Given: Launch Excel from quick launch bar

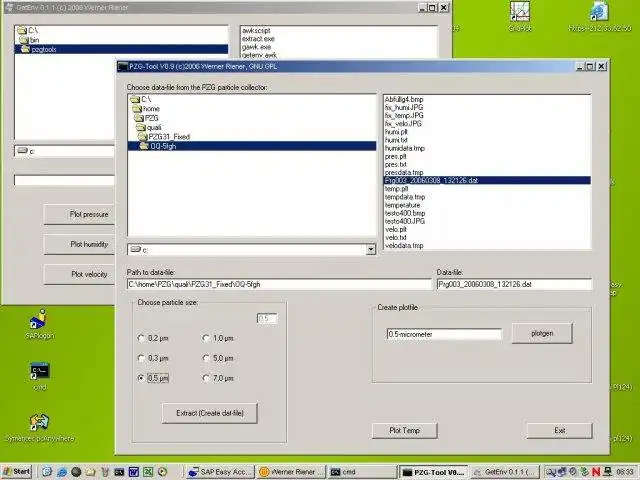Looking at the screenshot, I should pos(148,472).
